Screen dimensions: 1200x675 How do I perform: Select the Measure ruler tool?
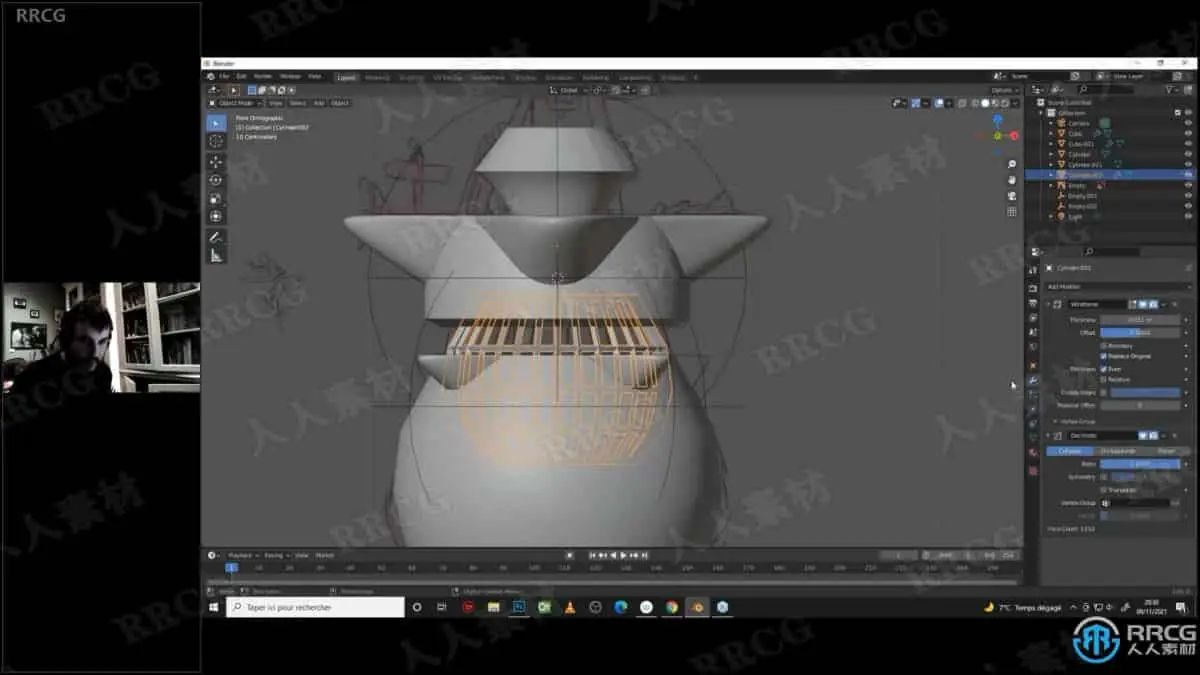[216, 255]
